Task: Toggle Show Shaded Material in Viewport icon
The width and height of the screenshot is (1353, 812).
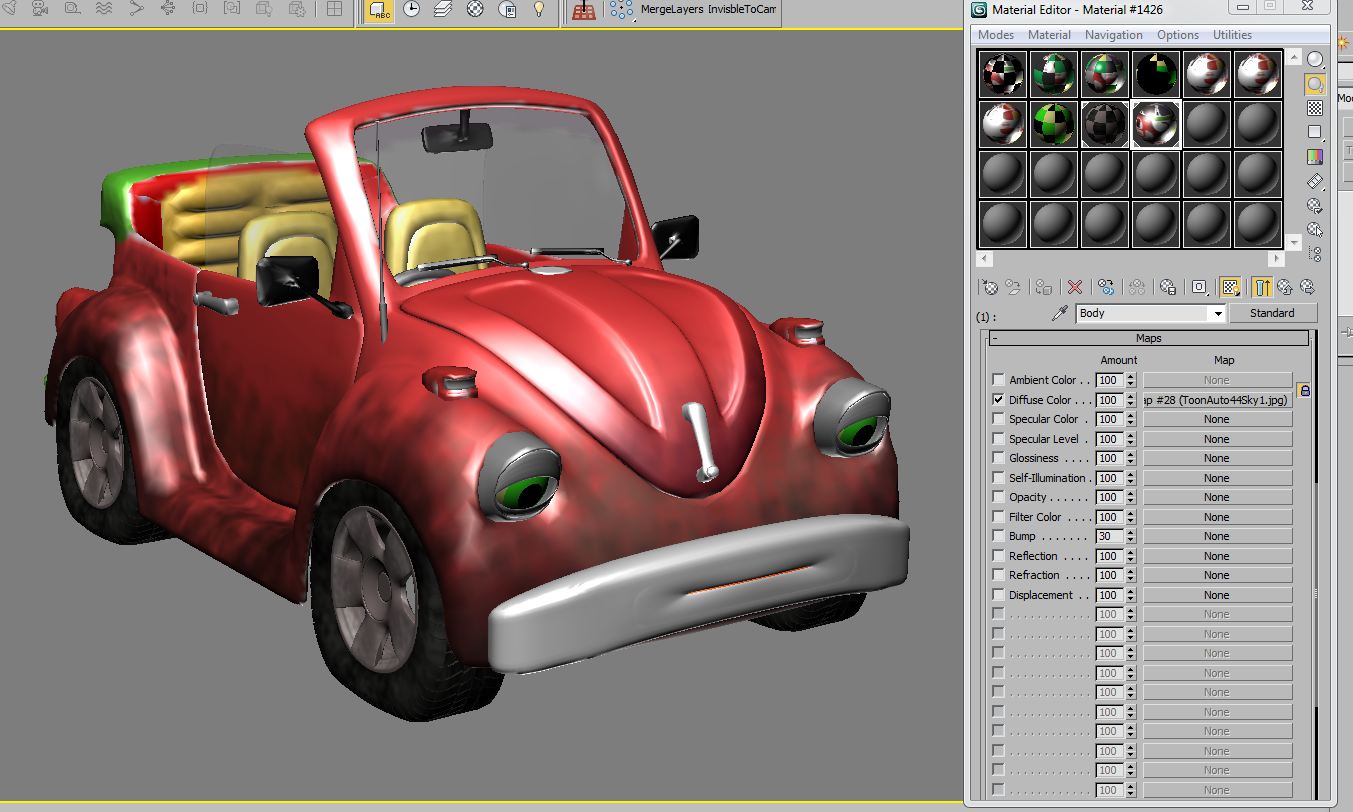Action: click(x=1230, y=287)
